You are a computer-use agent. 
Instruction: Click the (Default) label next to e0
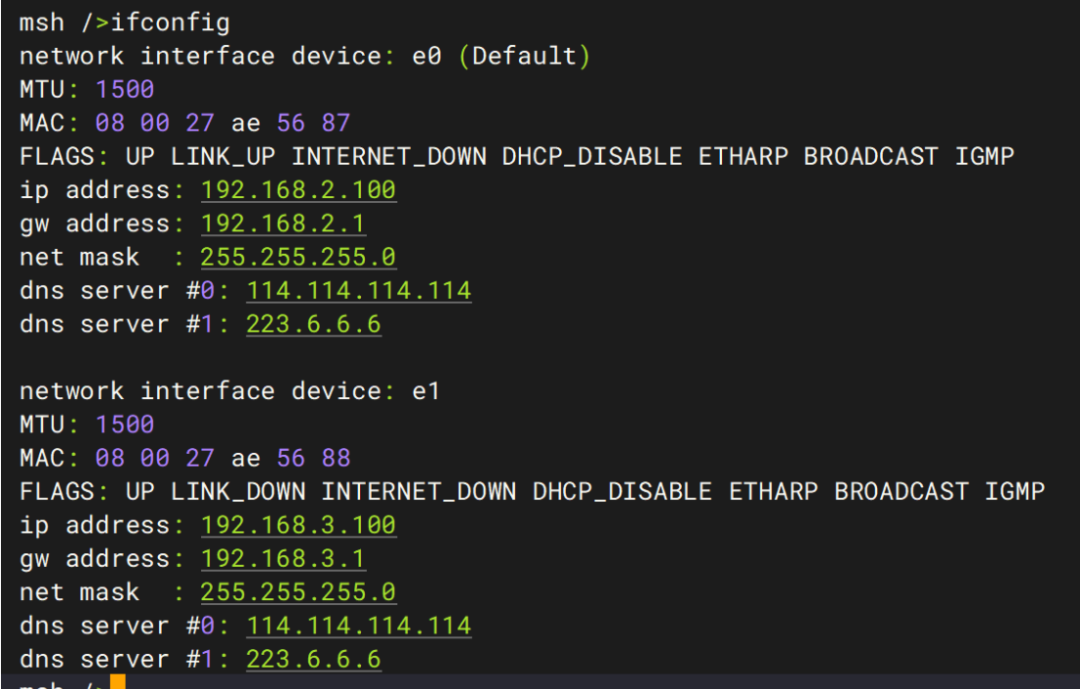pyautogui.click(x=524, y=56)
